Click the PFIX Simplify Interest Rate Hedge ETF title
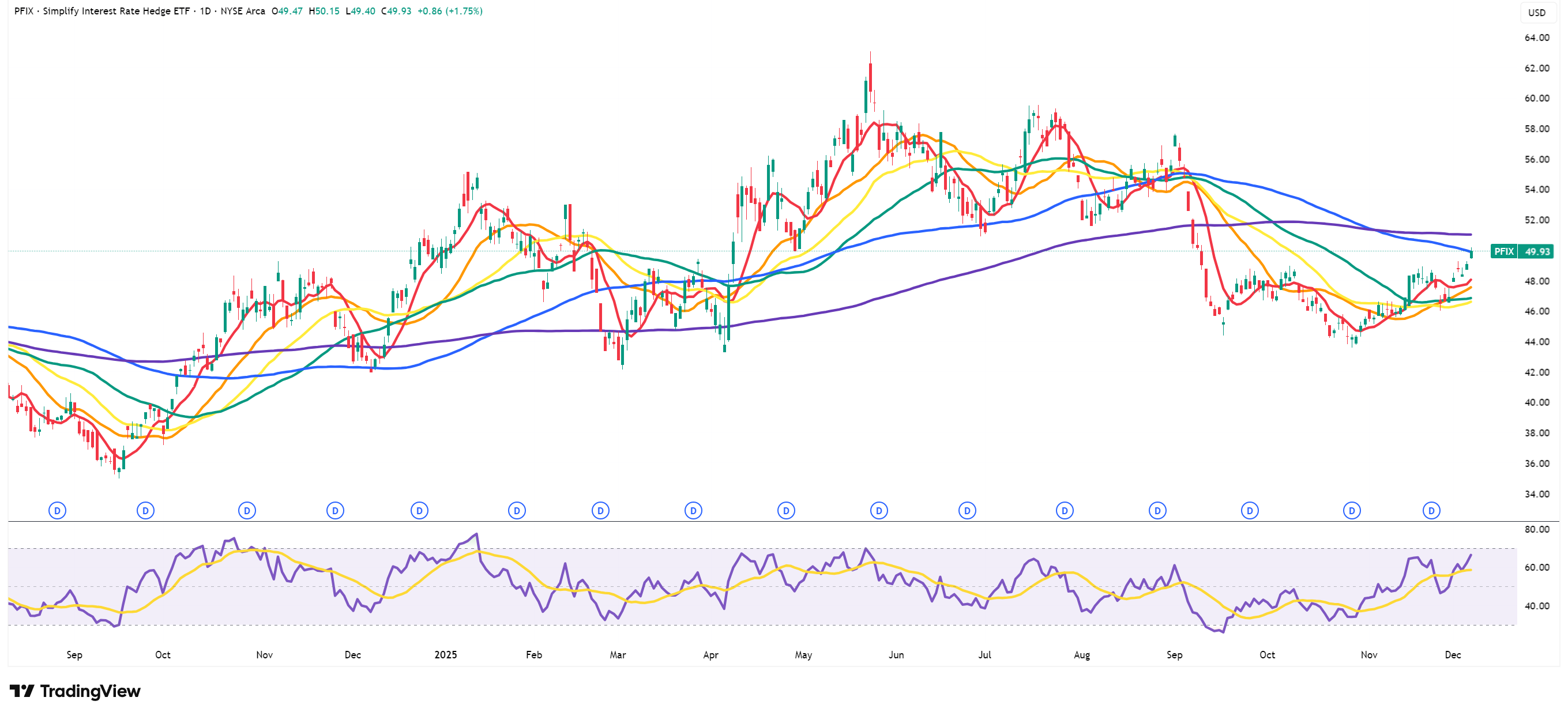1568x716 pixels. 101,11
